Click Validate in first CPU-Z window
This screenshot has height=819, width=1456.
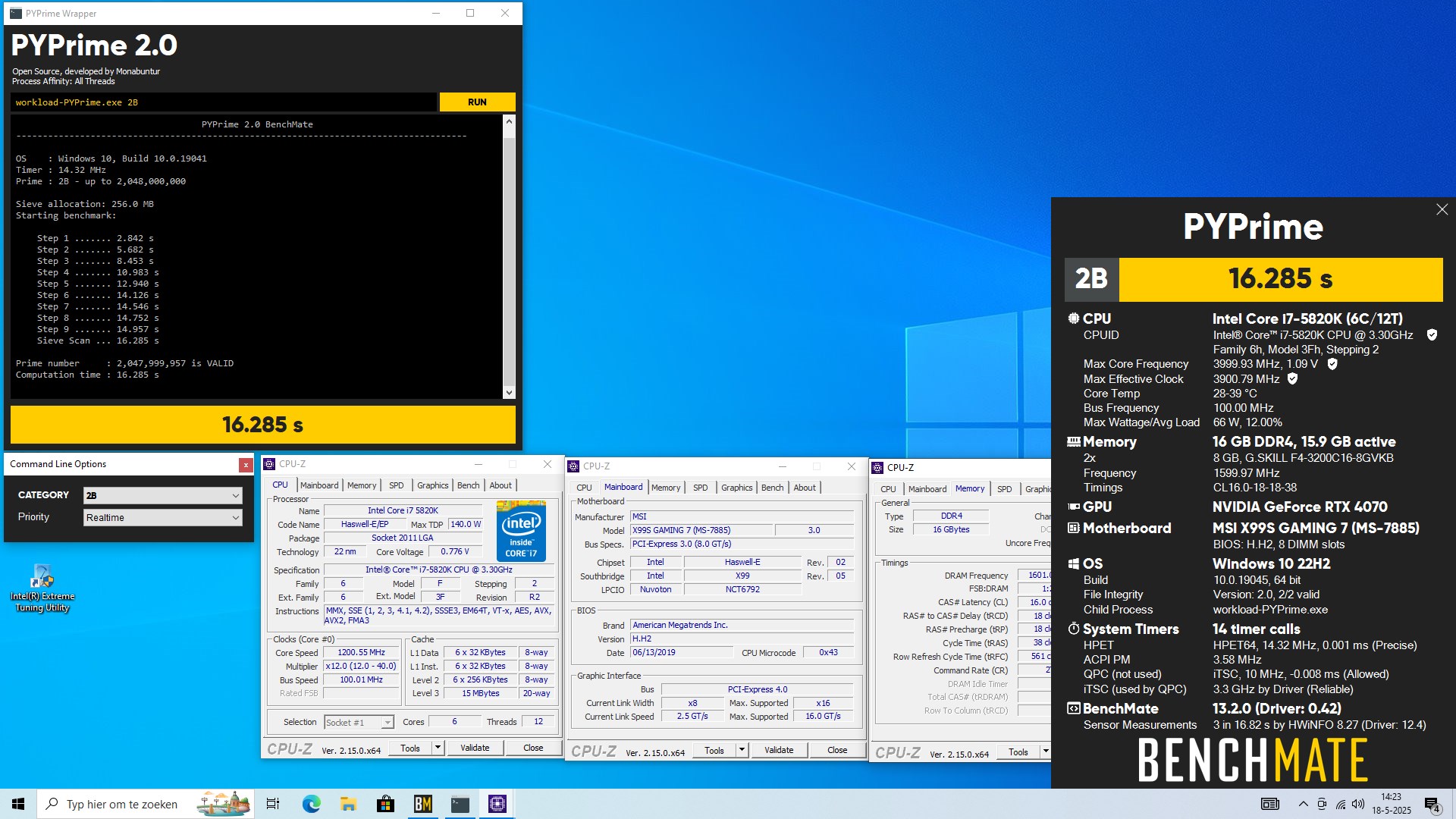click(x=475, y=748)
